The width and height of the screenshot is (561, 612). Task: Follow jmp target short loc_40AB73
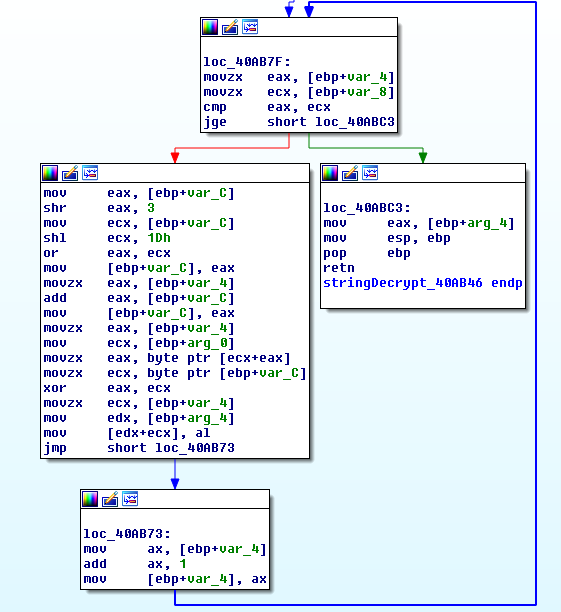[171, 448]
